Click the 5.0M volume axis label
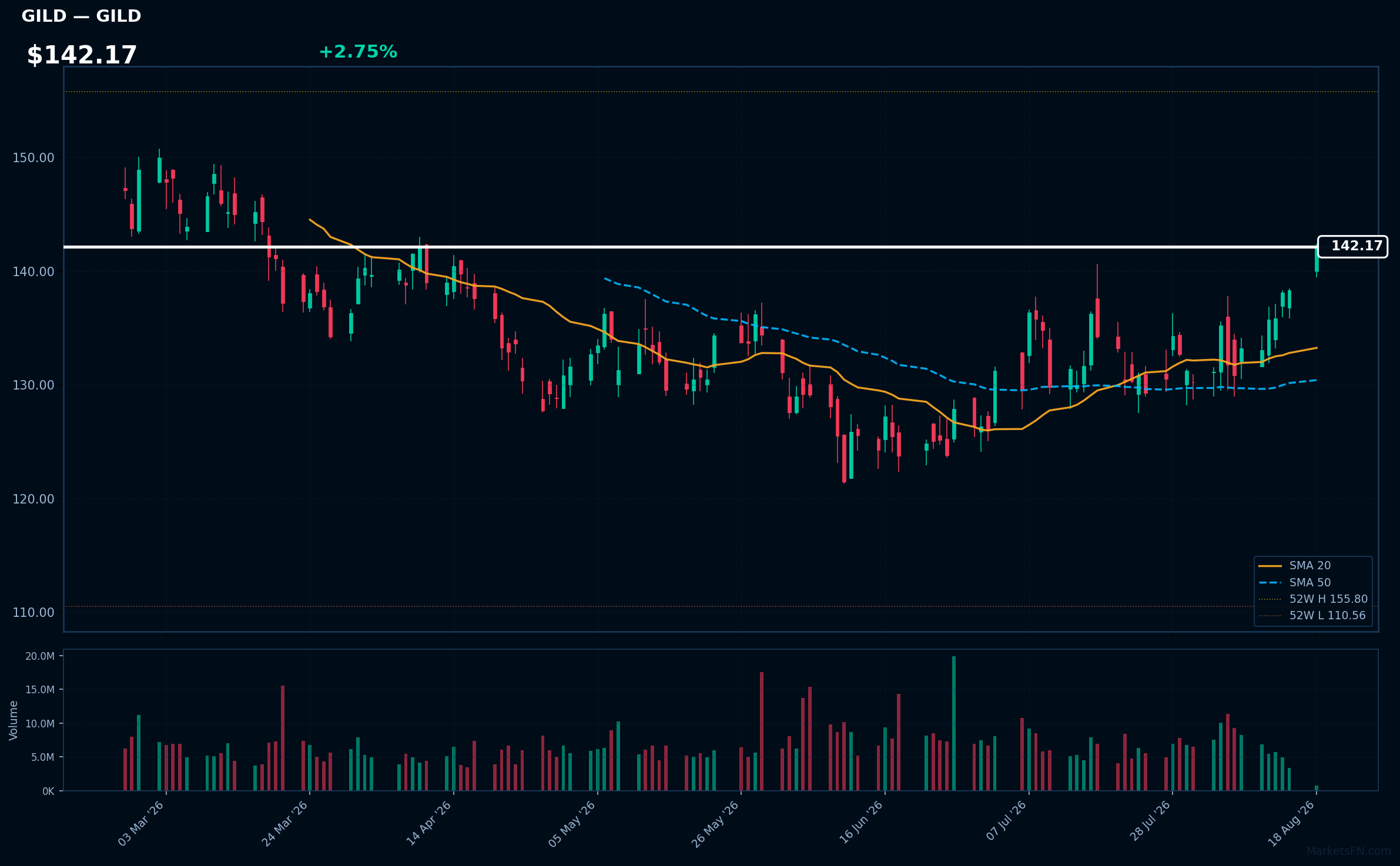The height and width of the screenshot is (866, 1400). point(43,757)
